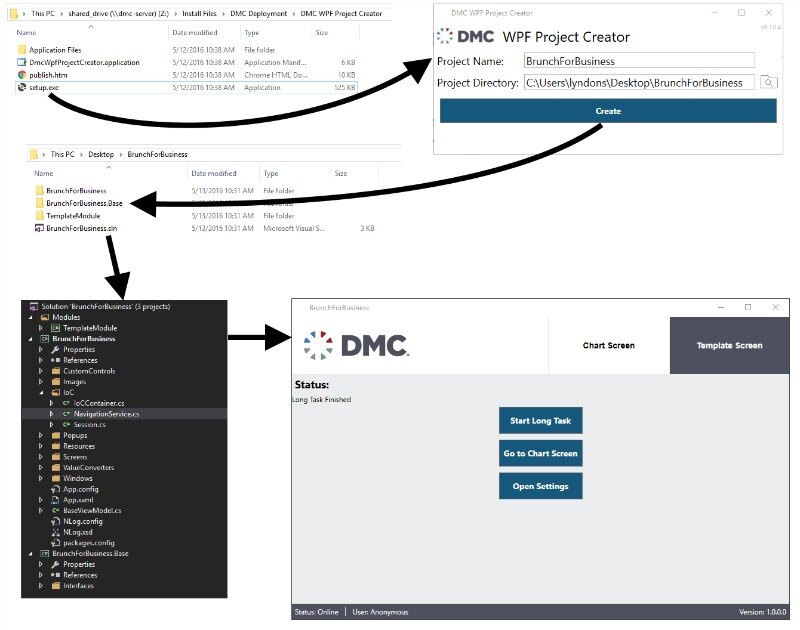Click the Open Settings button
800x630 pixels.
pos(540,486)
